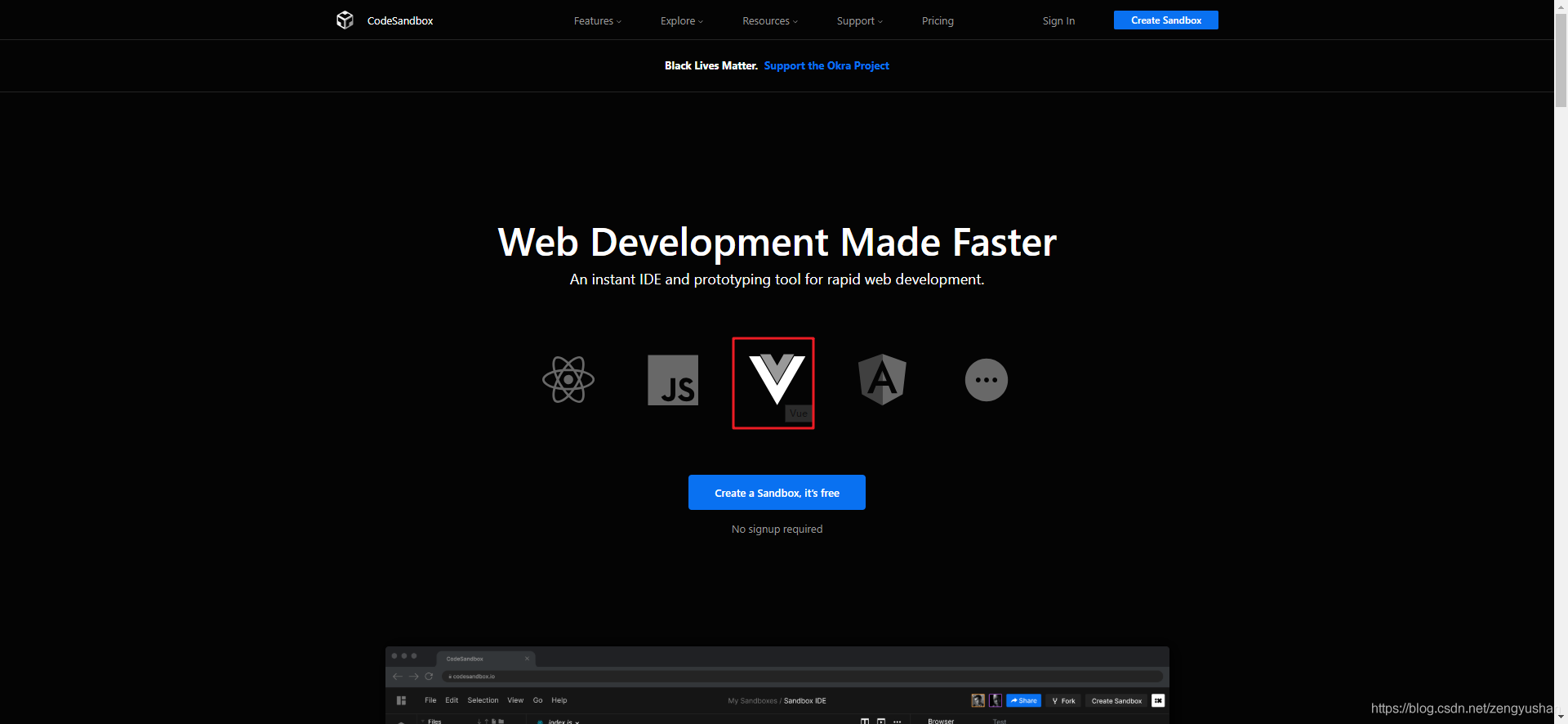Click the 'No signup required' text
Viewport: 1568px width, 724px height.
pos(777,529)
